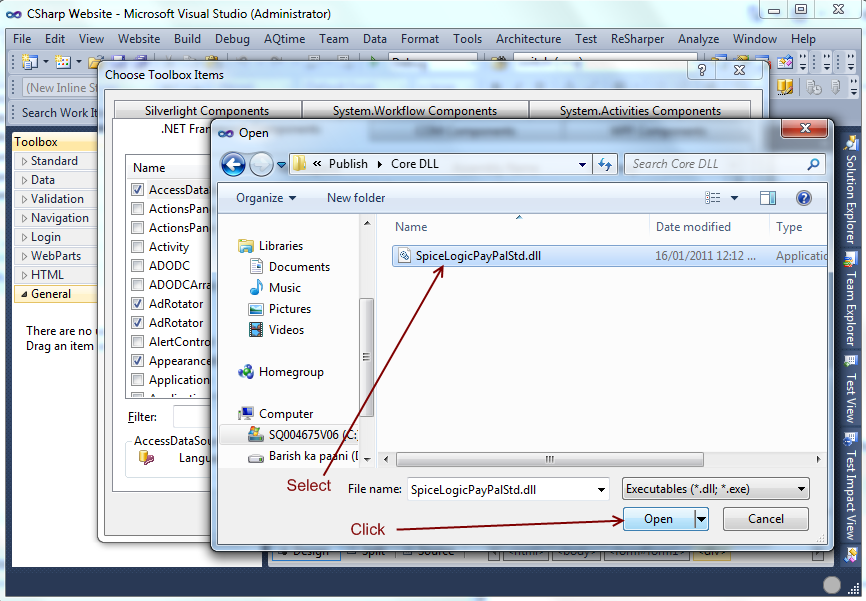
Task: Open the Organize dropdown menu
Action: pos(265,198)
